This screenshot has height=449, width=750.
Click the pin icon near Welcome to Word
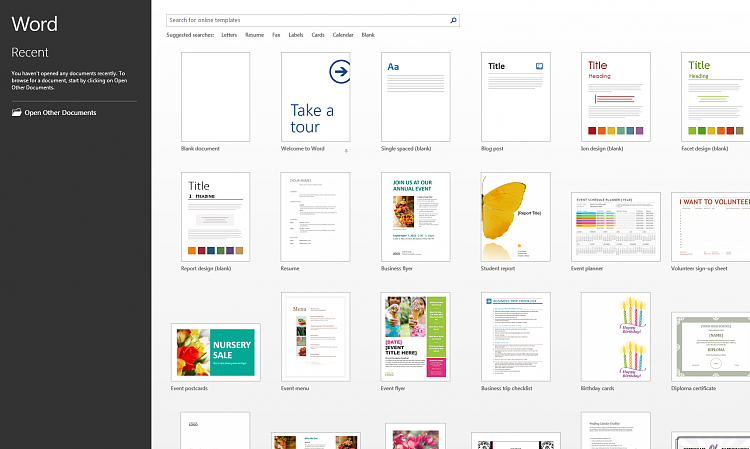tap(346, 151)
